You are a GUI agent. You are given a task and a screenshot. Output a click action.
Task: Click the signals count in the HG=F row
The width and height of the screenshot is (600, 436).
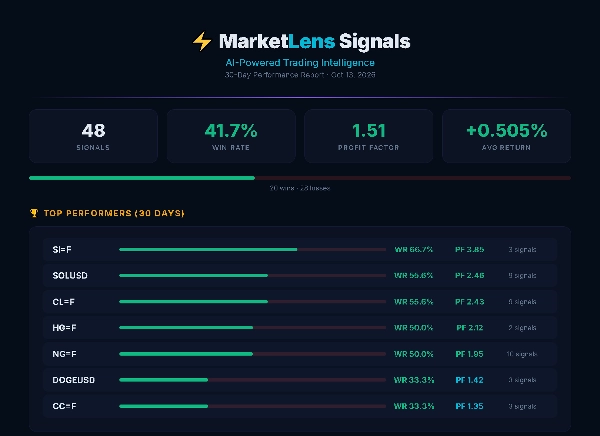tap(522, 328)
